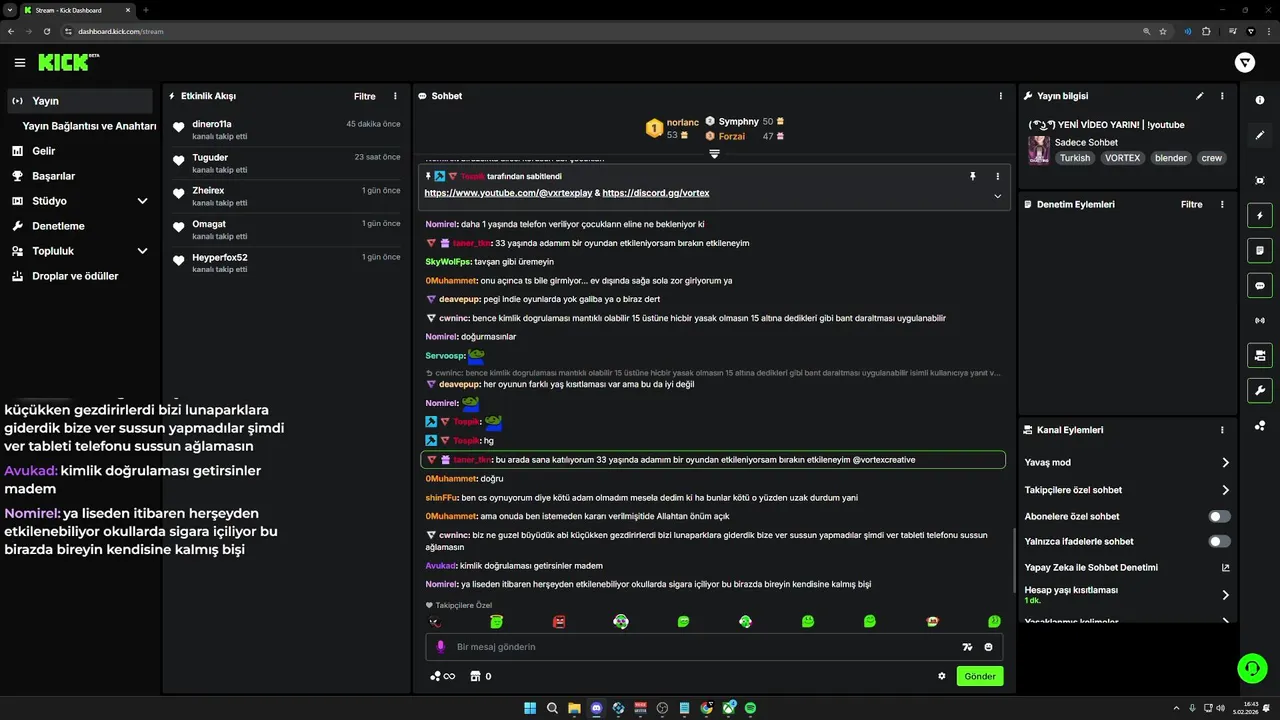Toggle the camera panel in the right toolbar
Screen dimensions: 1280x720
coord(1260,355)
